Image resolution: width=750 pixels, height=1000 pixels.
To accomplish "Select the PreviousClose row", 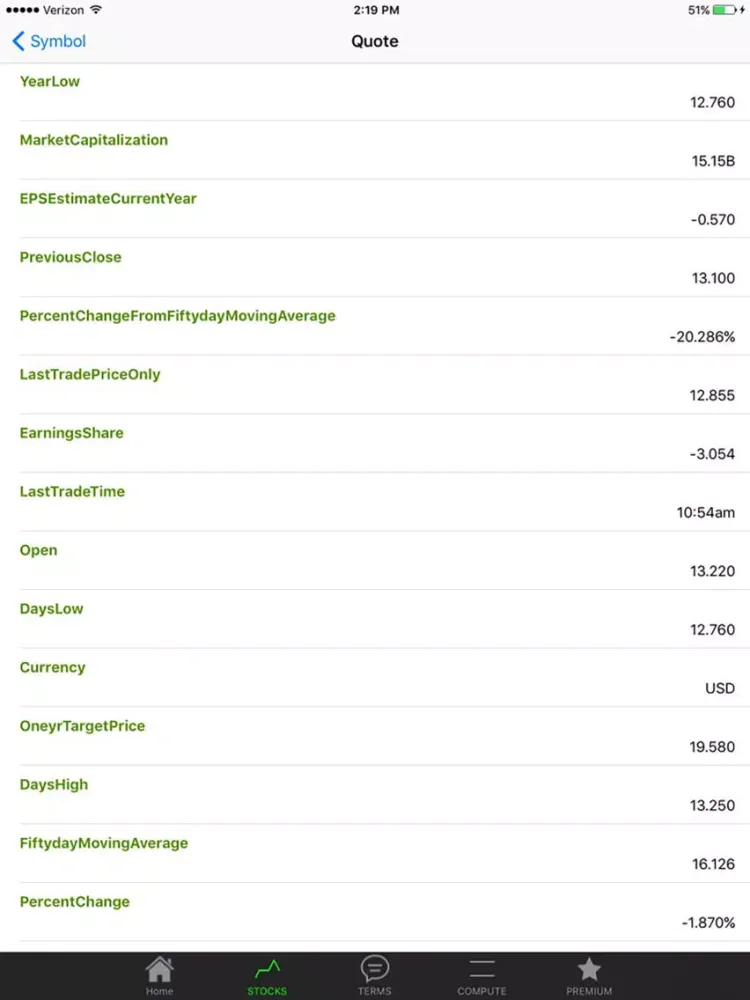I will (x=375, y=267).
